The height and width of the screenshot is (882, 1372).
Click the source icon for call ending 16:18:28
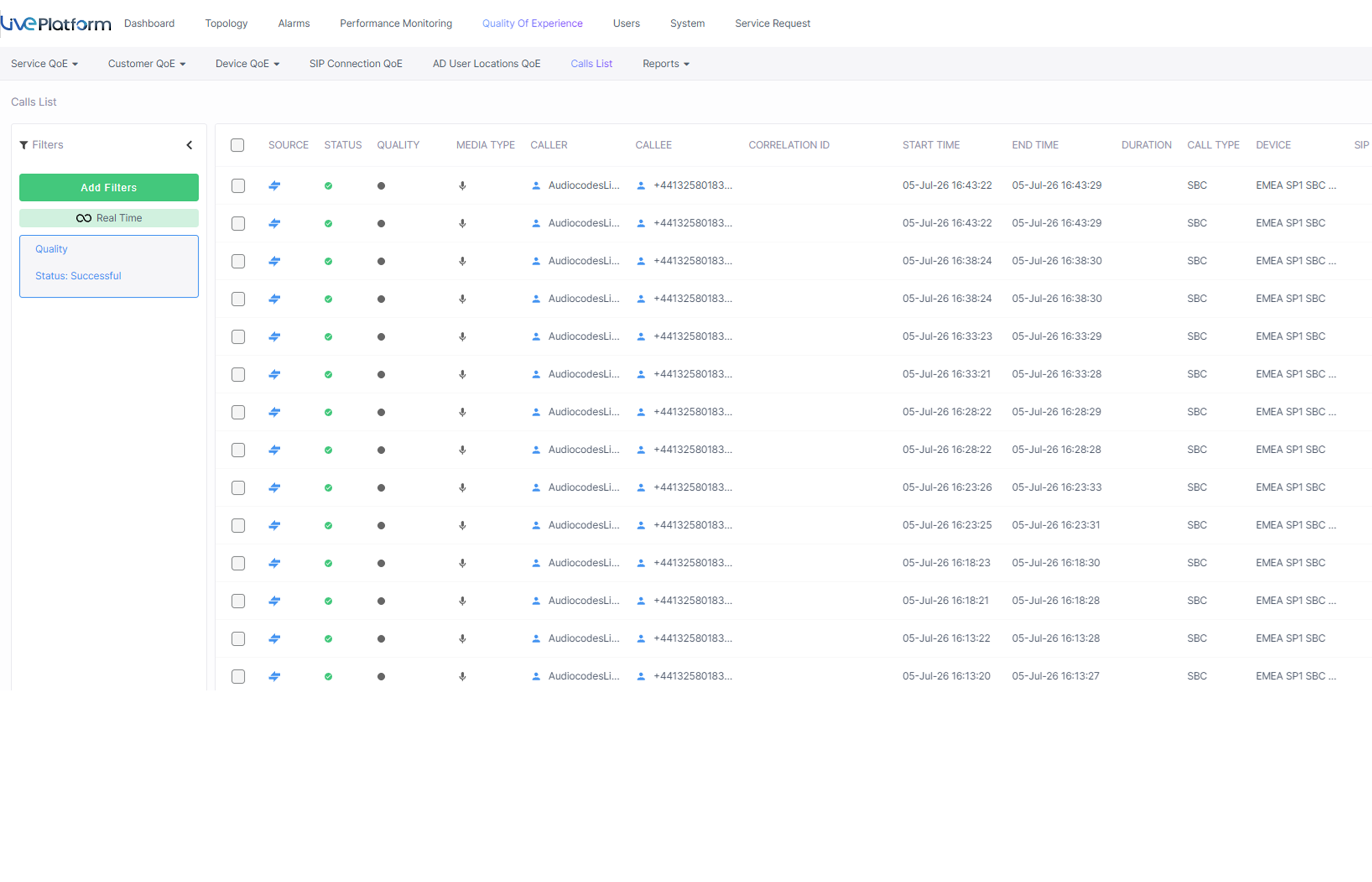275,601
